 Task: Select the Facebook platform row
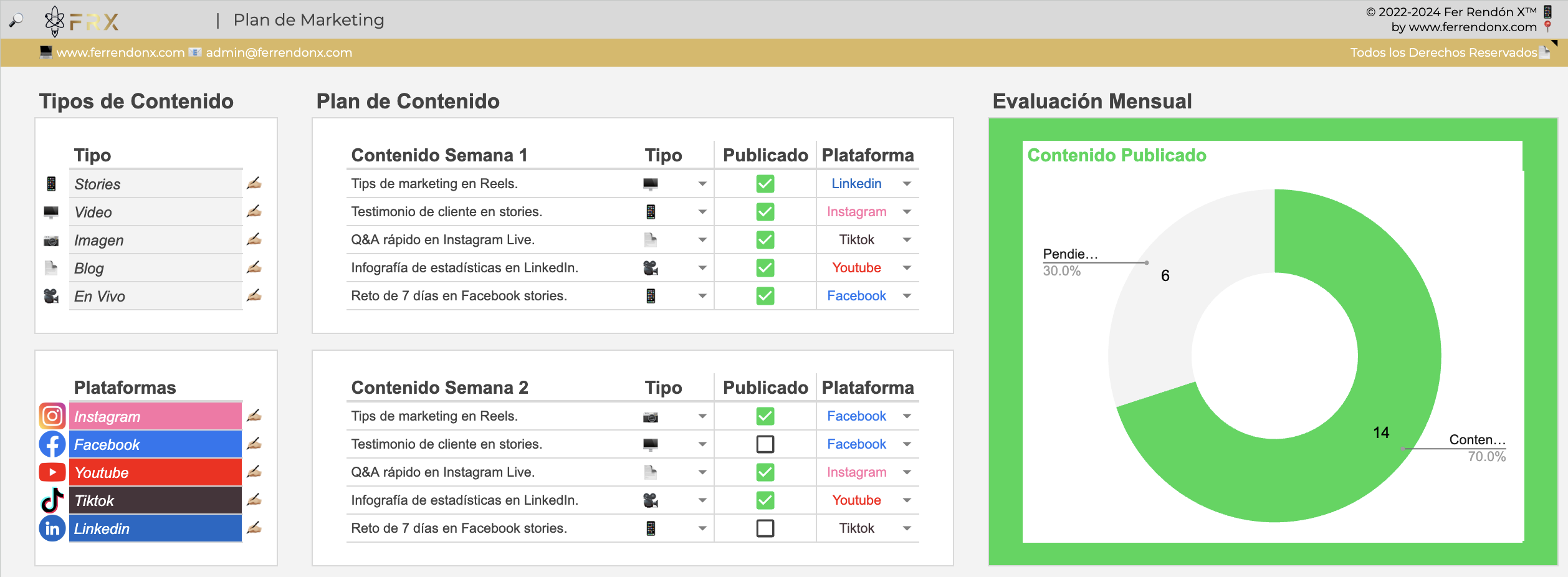(156, 444)
